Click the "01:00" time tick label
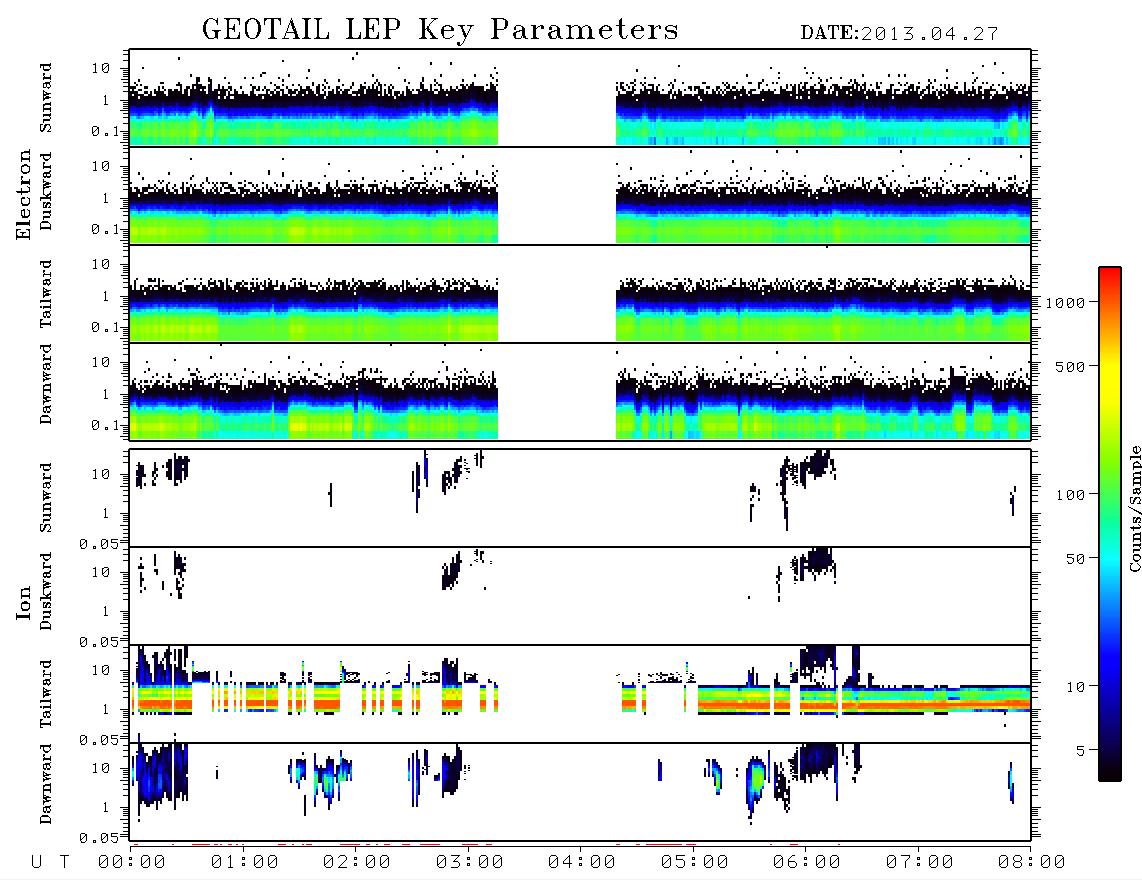This screenshot has height=880, width=1142. 245,863
